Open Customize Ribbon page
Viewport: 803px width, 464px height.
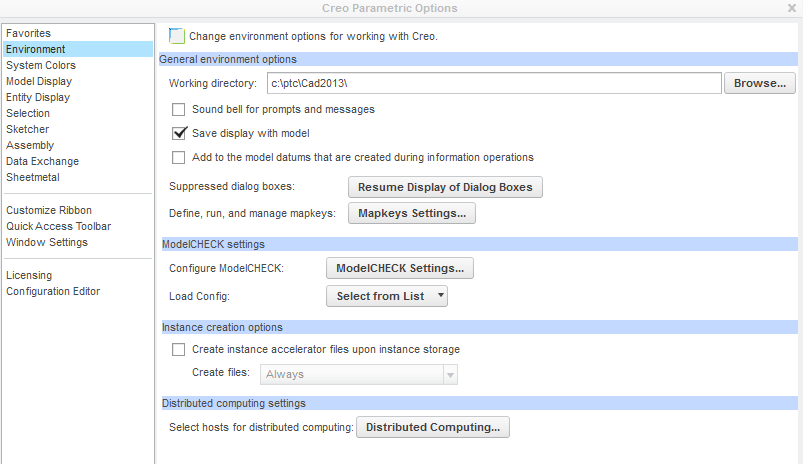[49, 210]
